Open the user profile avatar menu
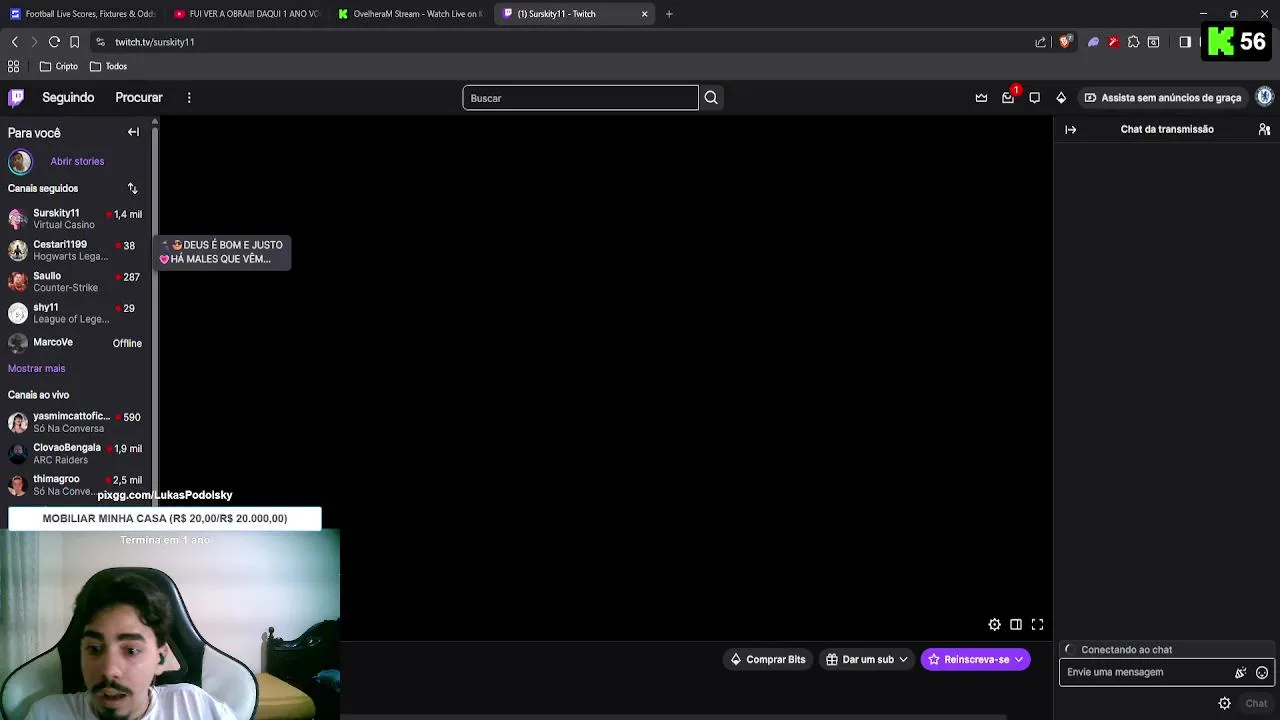The image size is (1280, 720). point(1264,97)
